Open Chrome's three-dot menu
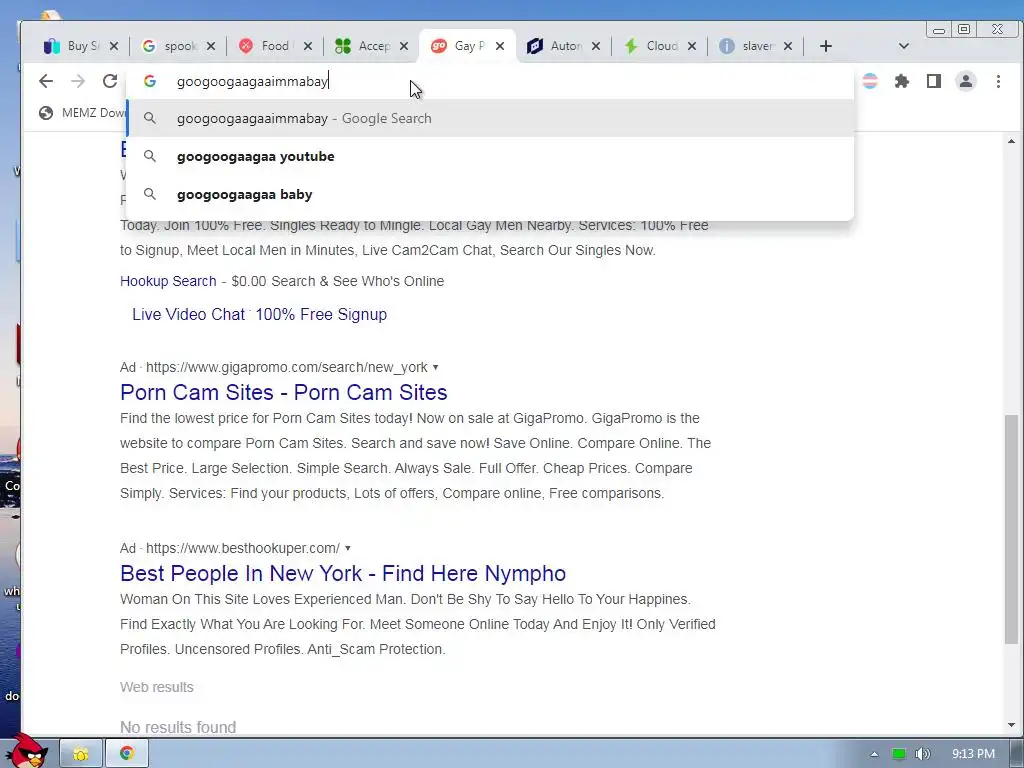1024x768 pixels. 998,81
